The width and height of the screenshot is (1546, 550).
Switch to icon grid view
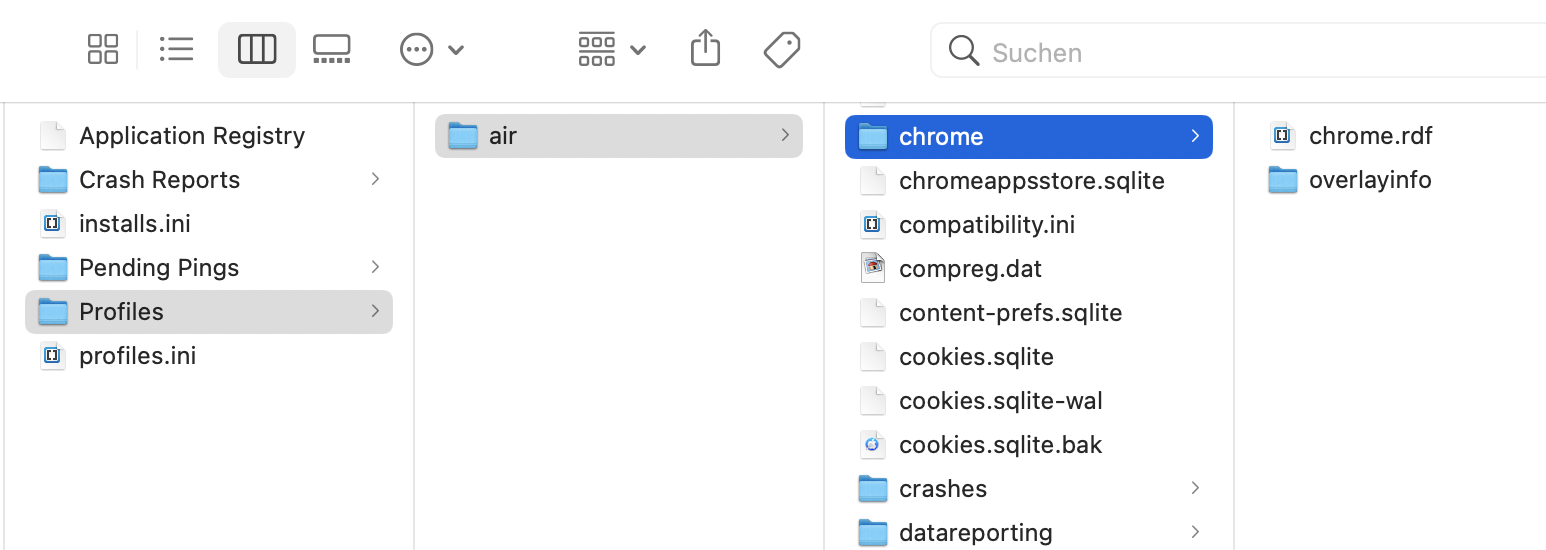point(103,49)
